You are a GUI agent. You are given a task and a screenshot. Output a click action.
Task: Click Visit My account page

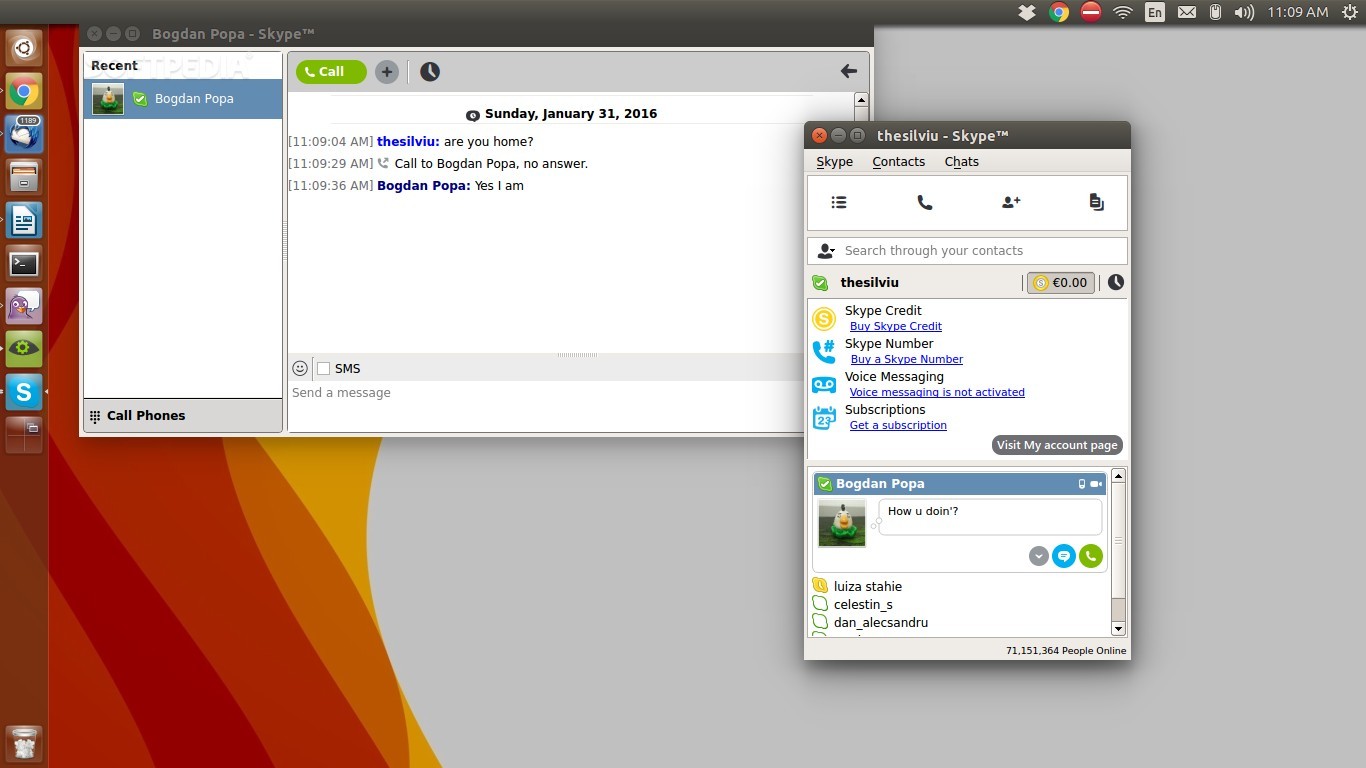1056,445
